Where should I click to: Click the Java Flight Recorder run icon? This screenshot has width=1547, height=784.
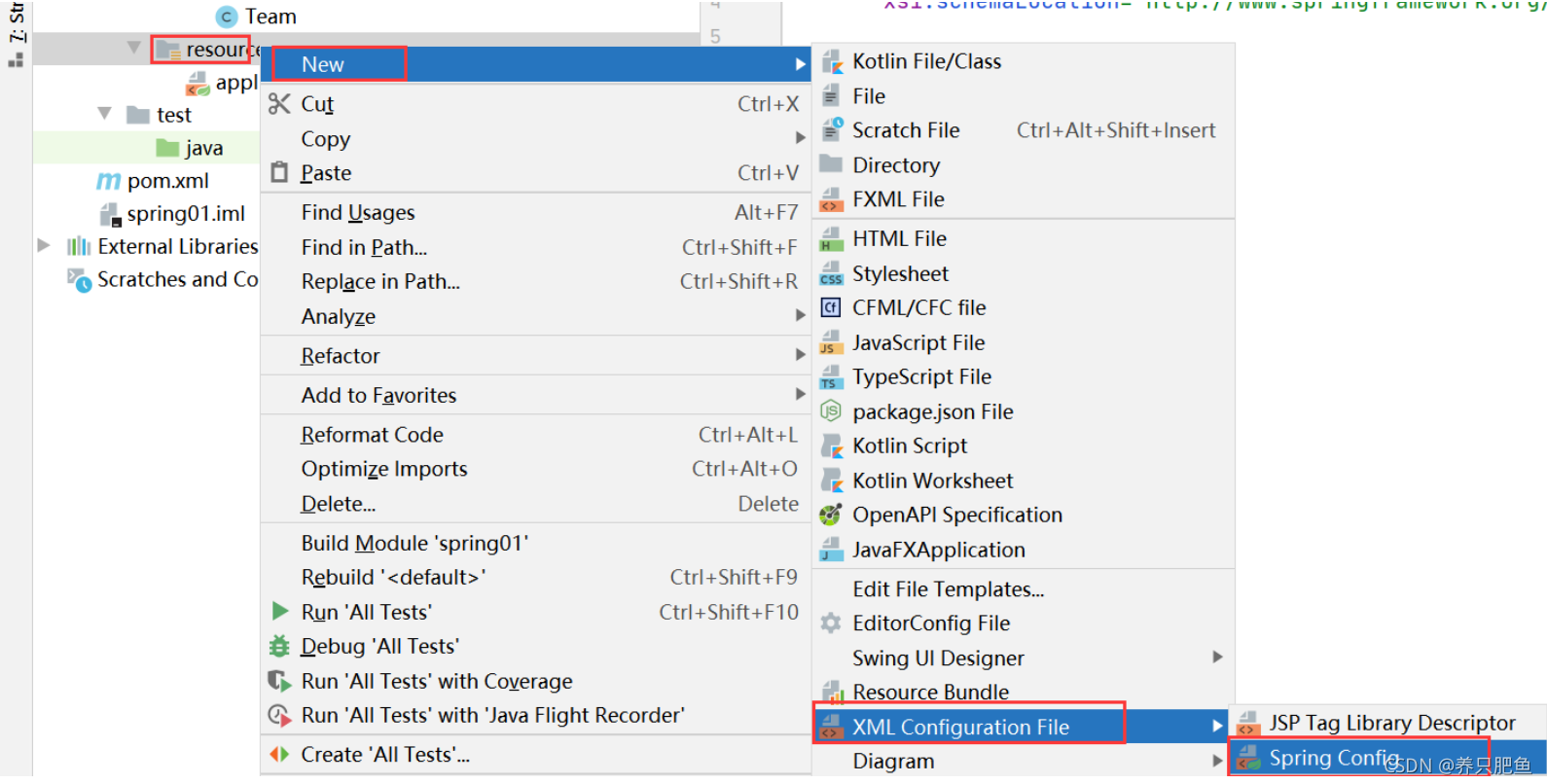pyautogui.click(x=279, y=716)
